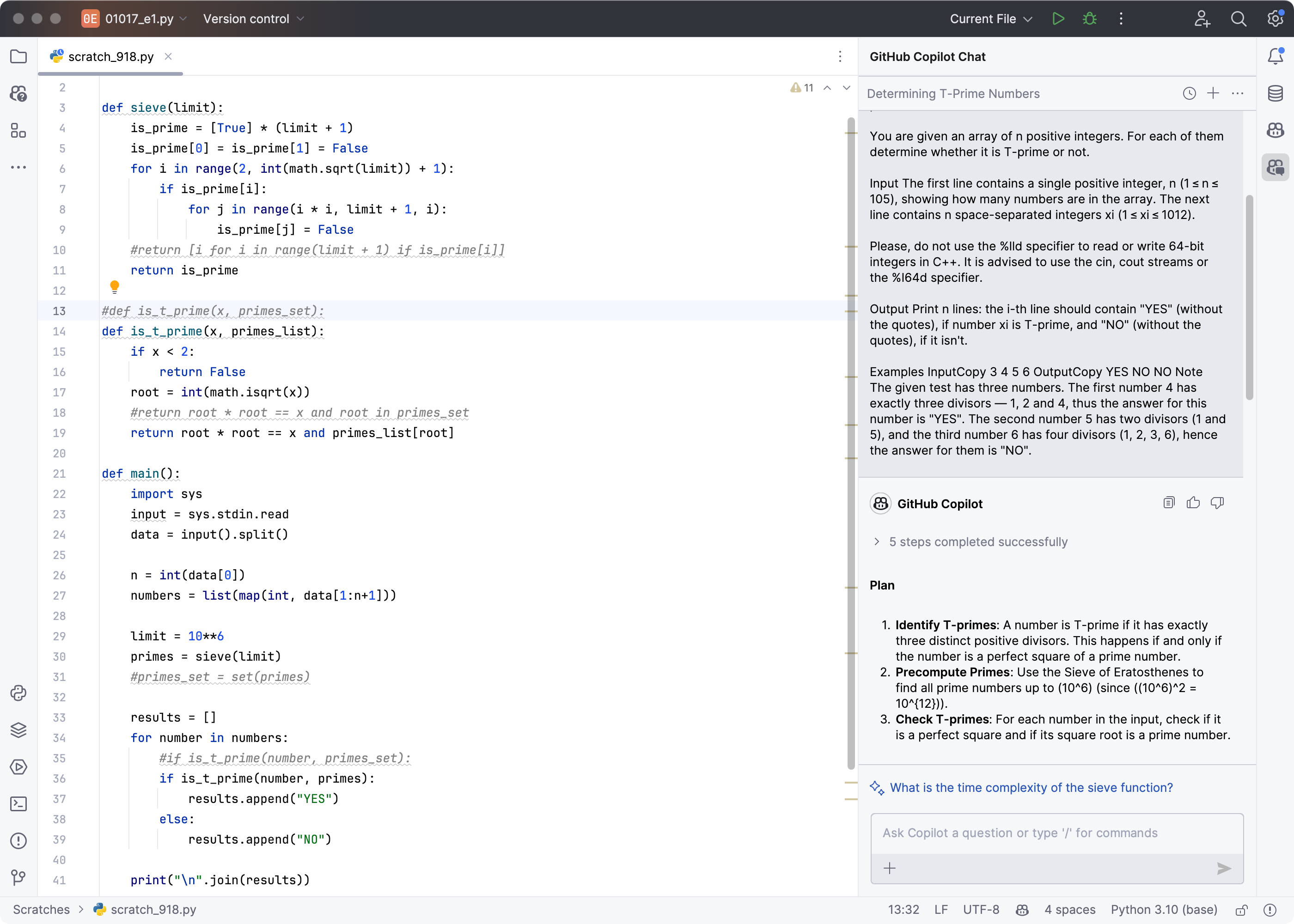Copy the Copilot response
1294x924 pixels.
coord(1169,502)
